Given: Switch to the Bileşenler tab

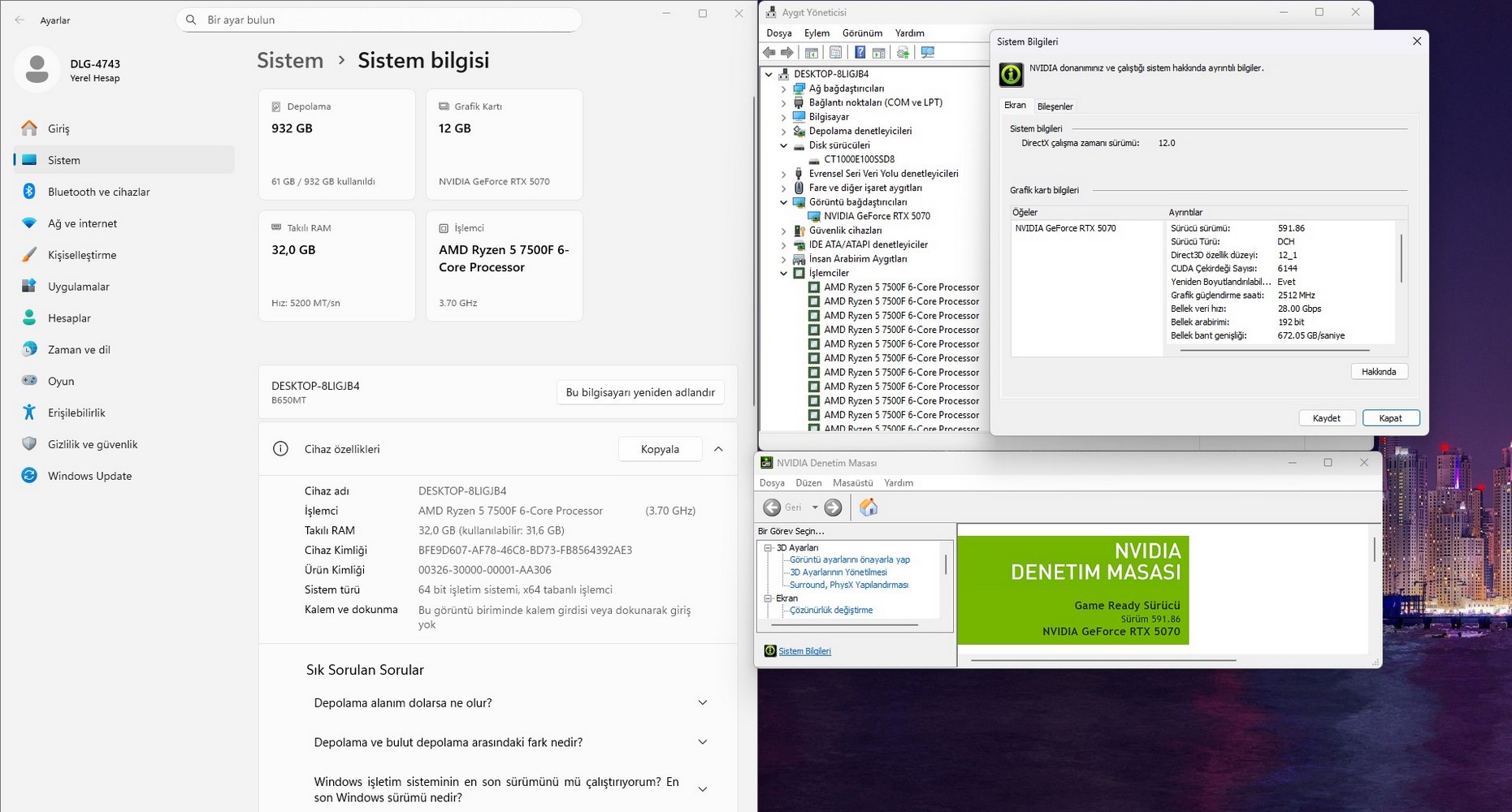Looking at the screenshot, I should (x=1055, y=106).
